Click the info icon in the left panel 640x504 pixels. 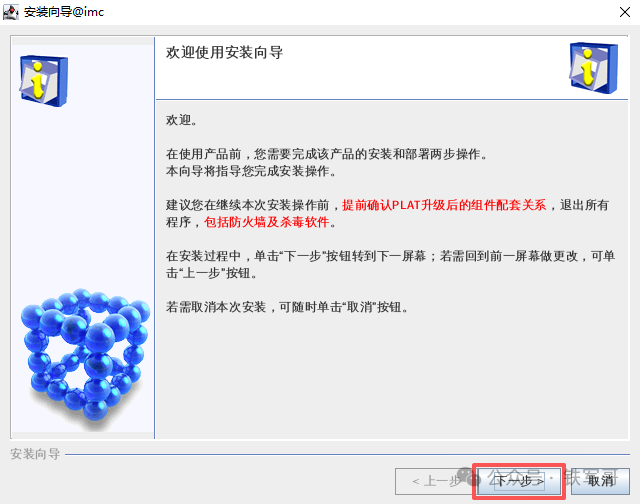44,81
